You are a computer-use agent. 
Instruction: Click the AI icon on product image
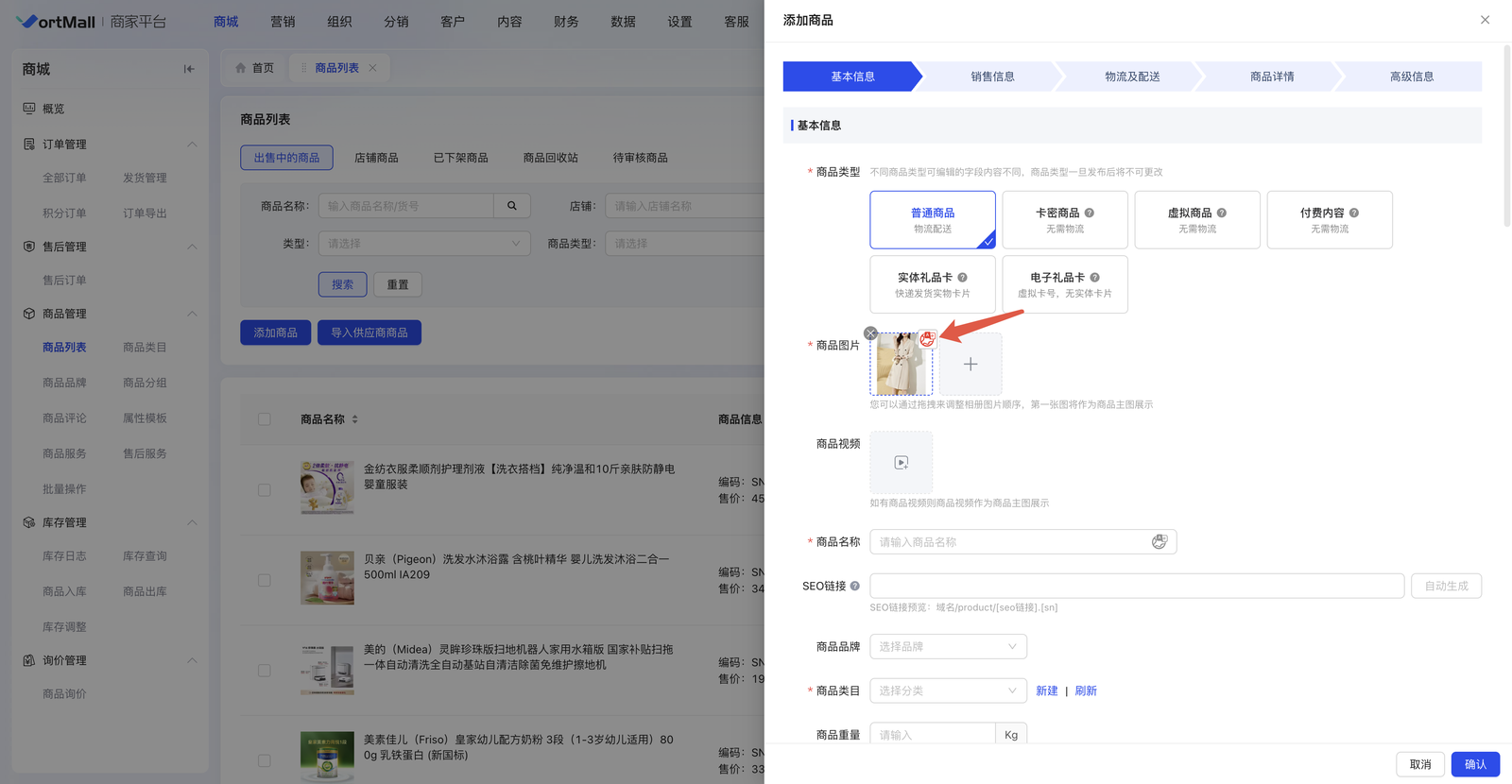927,339
